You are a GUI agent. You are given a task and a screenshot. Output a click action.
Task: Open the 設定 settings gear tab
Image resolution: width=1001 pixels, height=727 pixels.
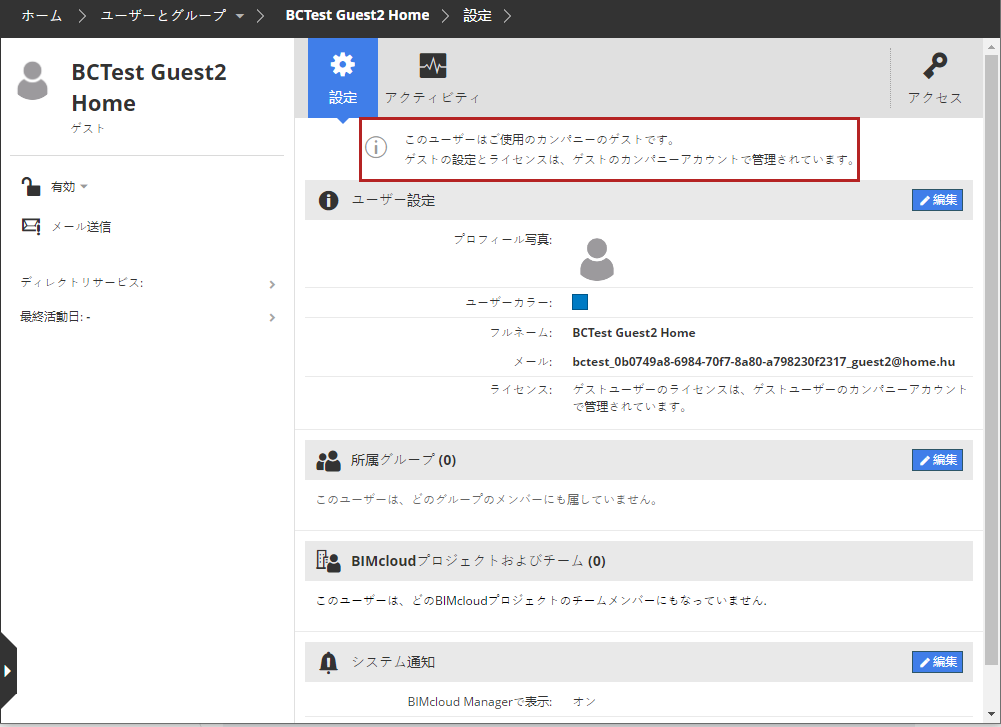coord(343,78)
